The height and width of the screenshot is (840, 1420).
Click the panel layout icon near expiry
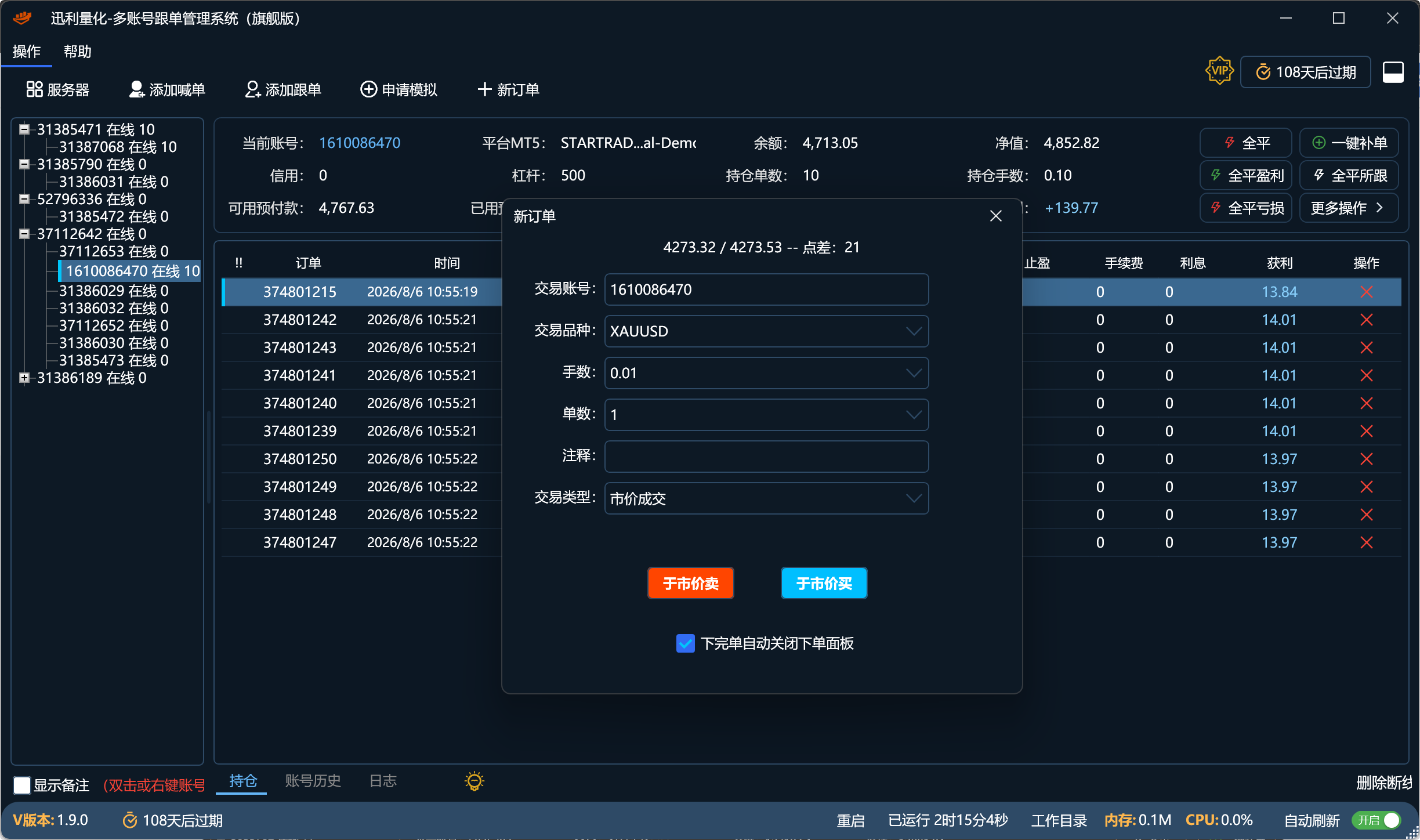[1393, 72]
